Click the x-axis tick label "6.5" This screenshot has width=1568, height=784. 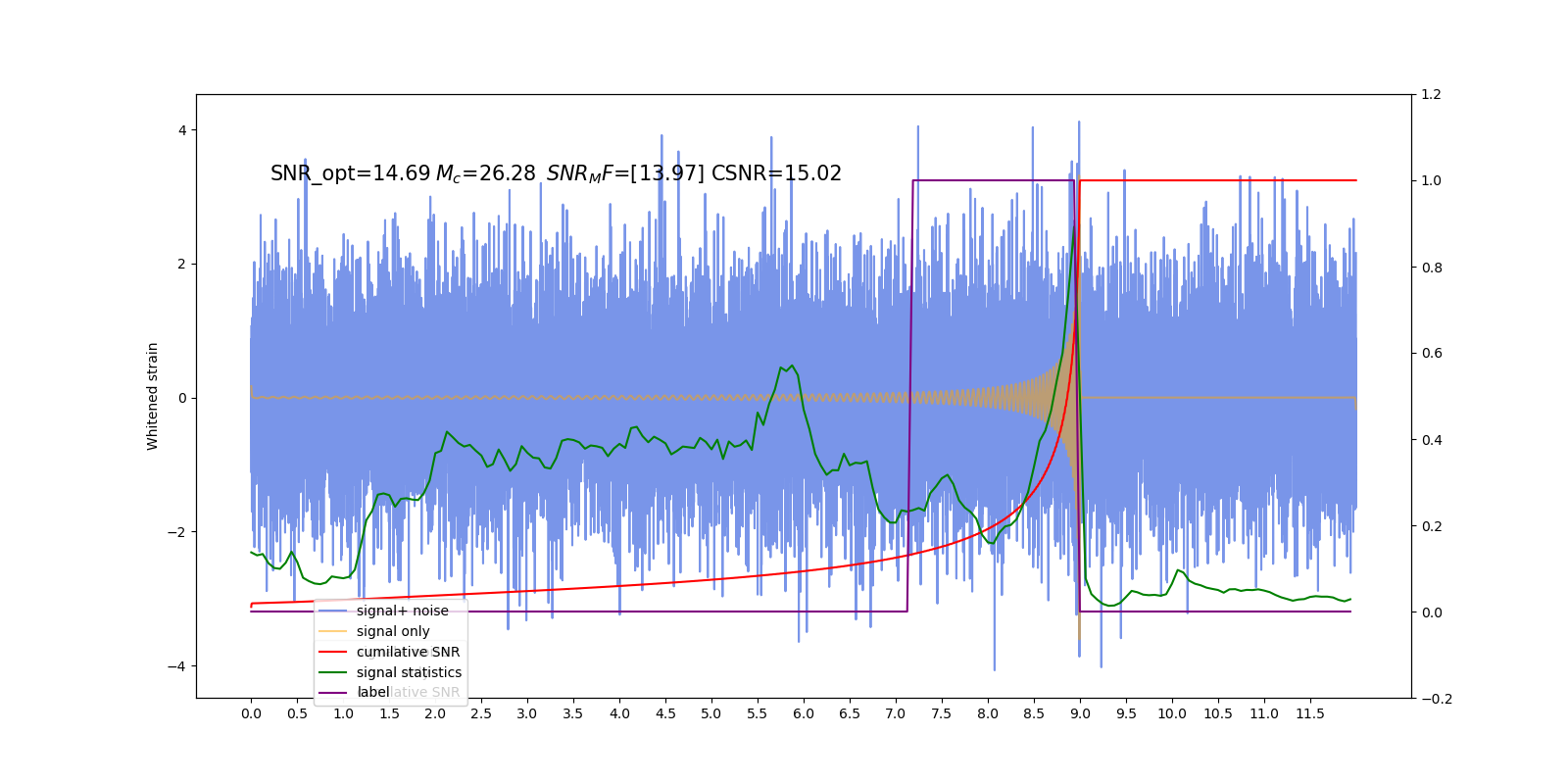coord(850,713)
